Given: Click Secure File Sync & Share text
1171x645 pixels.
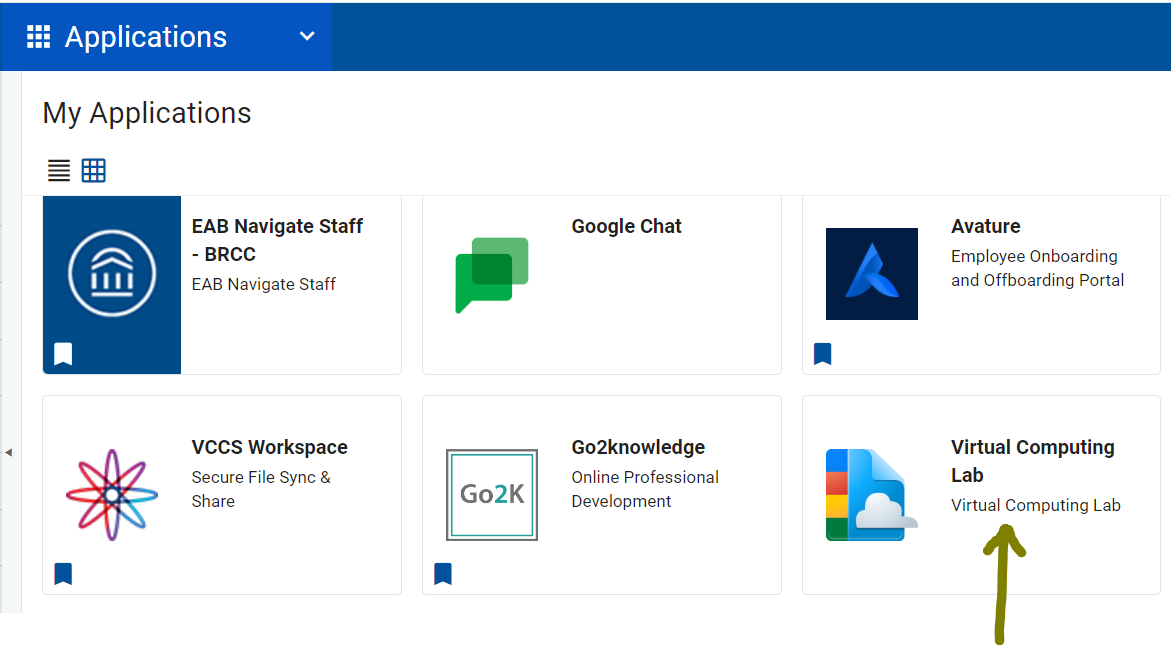Looking at the screenshot, I should [x=261, y=489].
